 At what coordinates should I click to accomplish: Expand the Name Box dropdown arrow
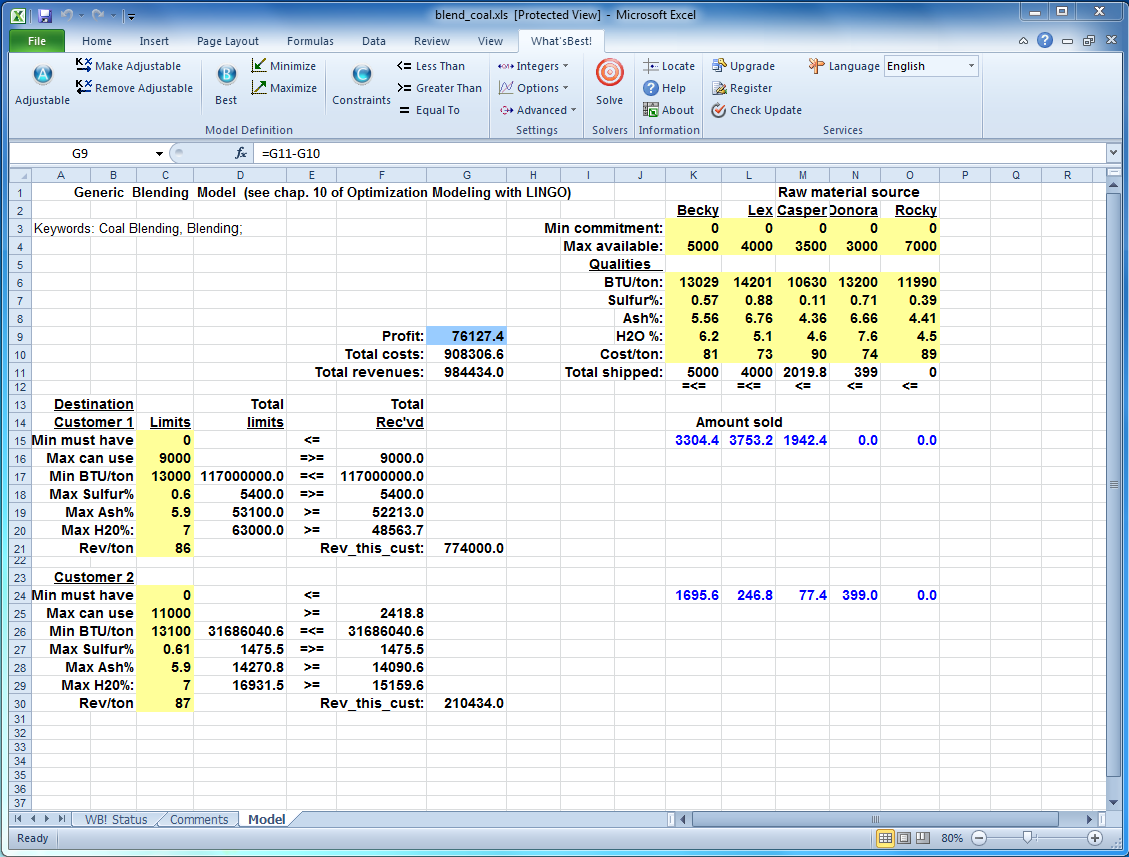(x=159, y=154)
